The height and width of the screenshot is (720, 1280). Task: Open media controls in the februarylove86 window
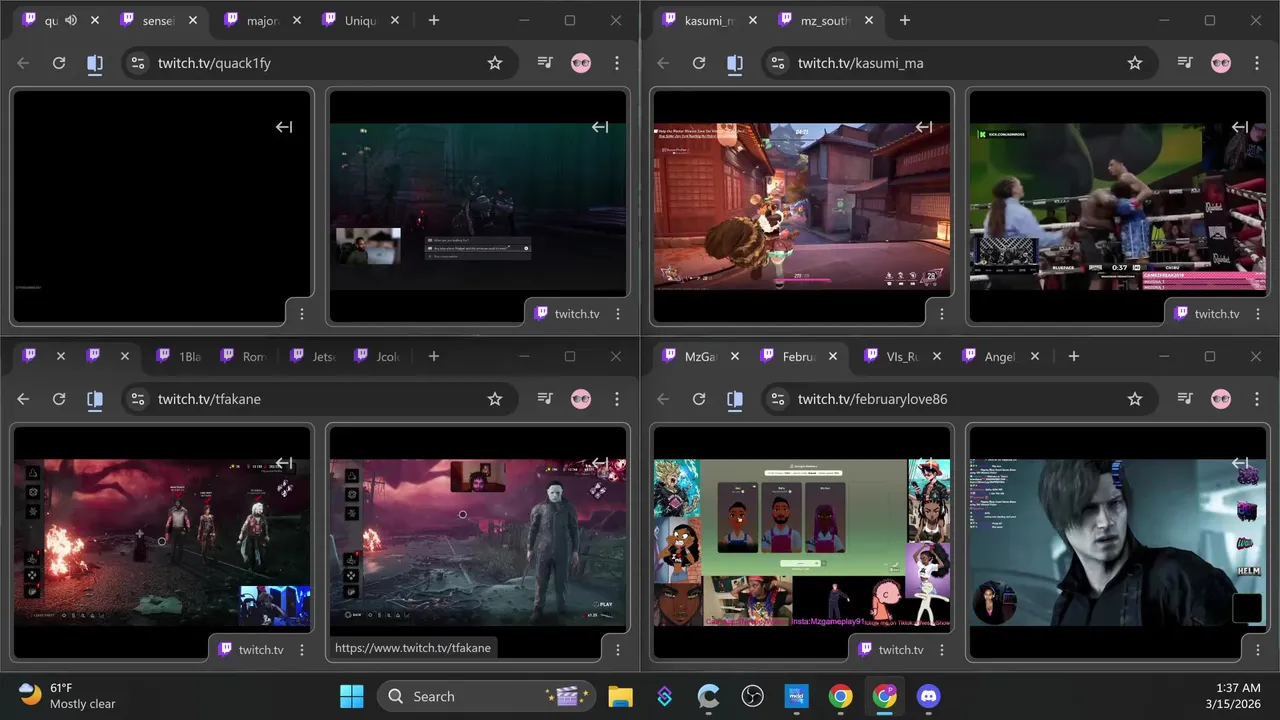[x=1185, y=399]
